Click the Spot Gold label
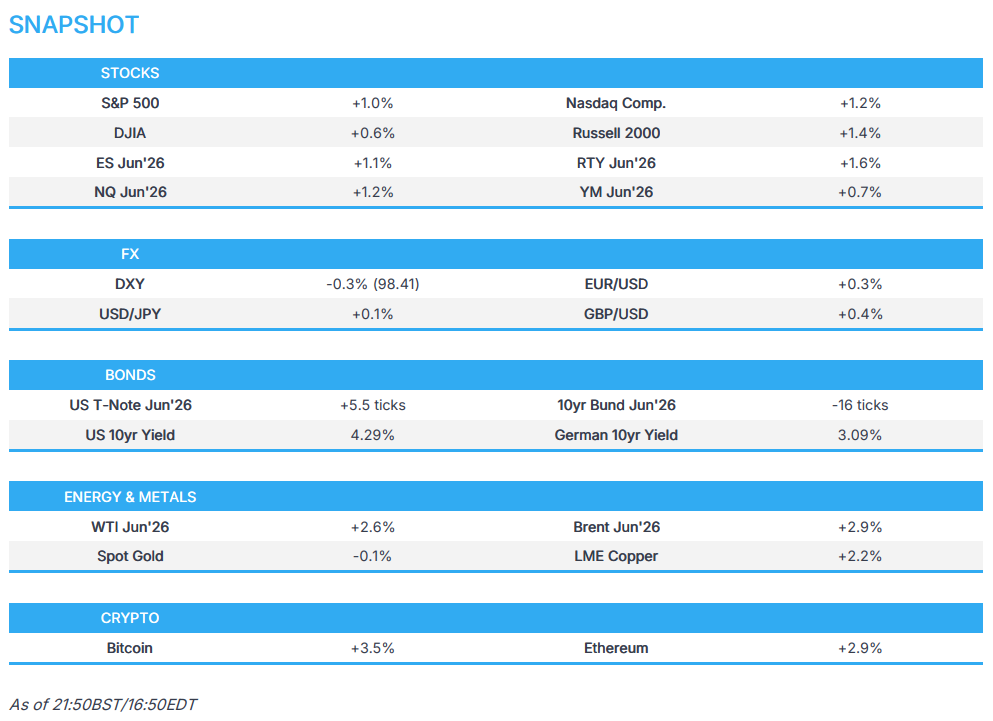This screenshot has height=721, width=993. coord(130,556)
